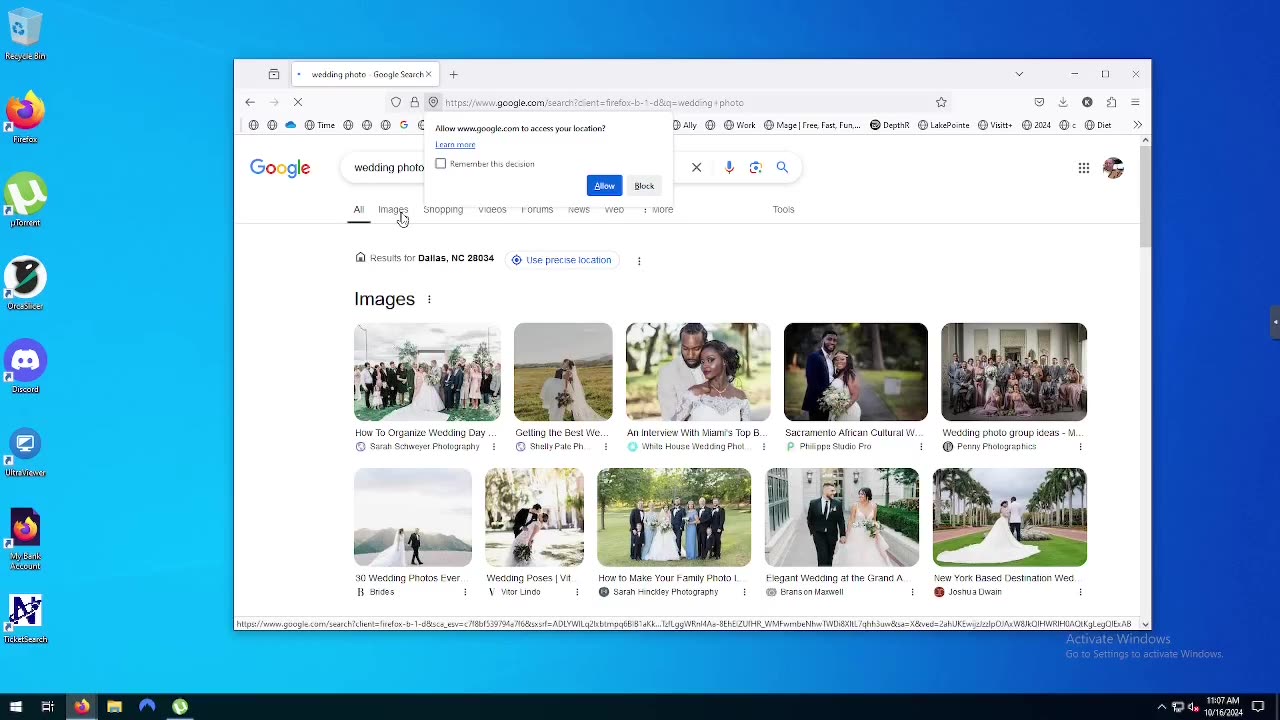This screenshot has width=1280, height=720.
Task: Open the Recycle Bin desktop icon
Action: pyautogui.click(x=25, y=35)
